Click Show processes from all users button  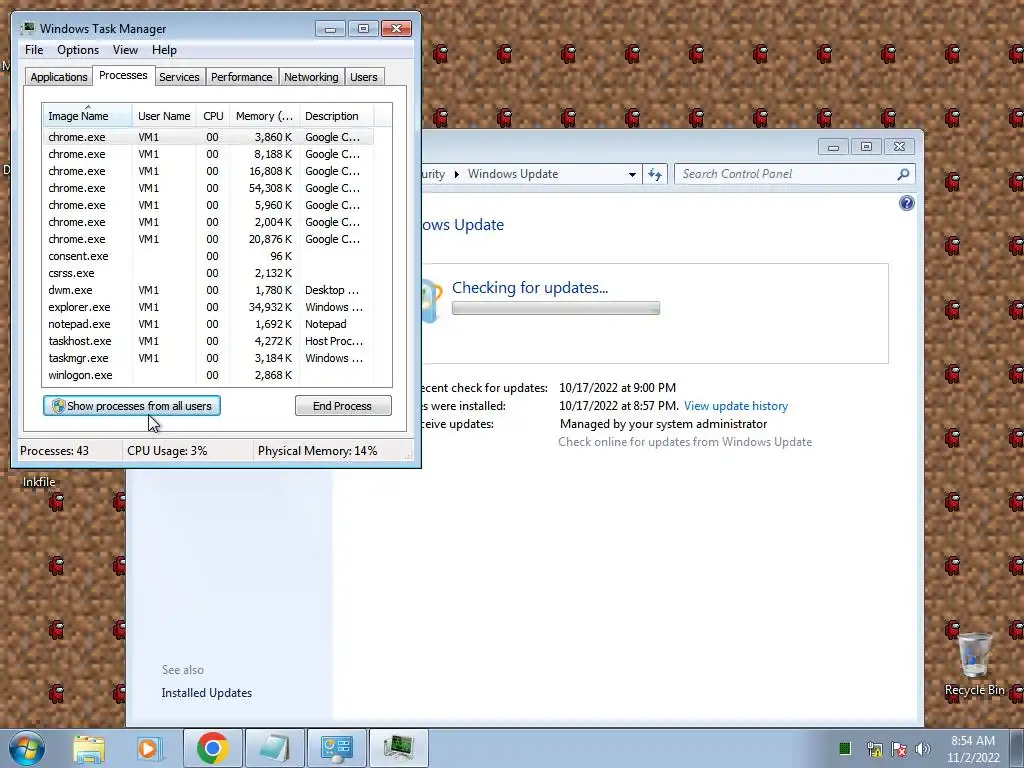tap(132, 406)
